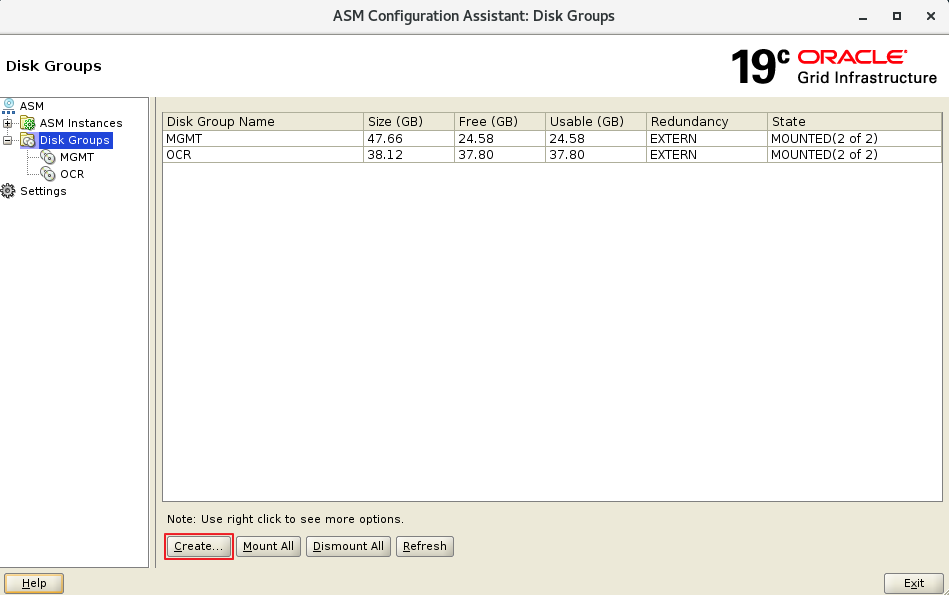Open Settings in the navigation tree
This screenshot has height=595, width=949.
(43, 191)
